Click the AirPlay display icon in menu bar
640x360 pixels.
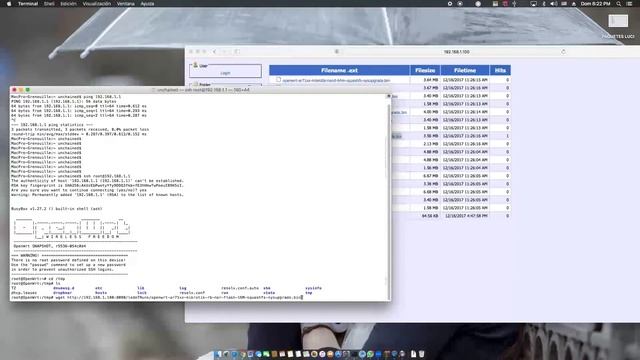533,4
